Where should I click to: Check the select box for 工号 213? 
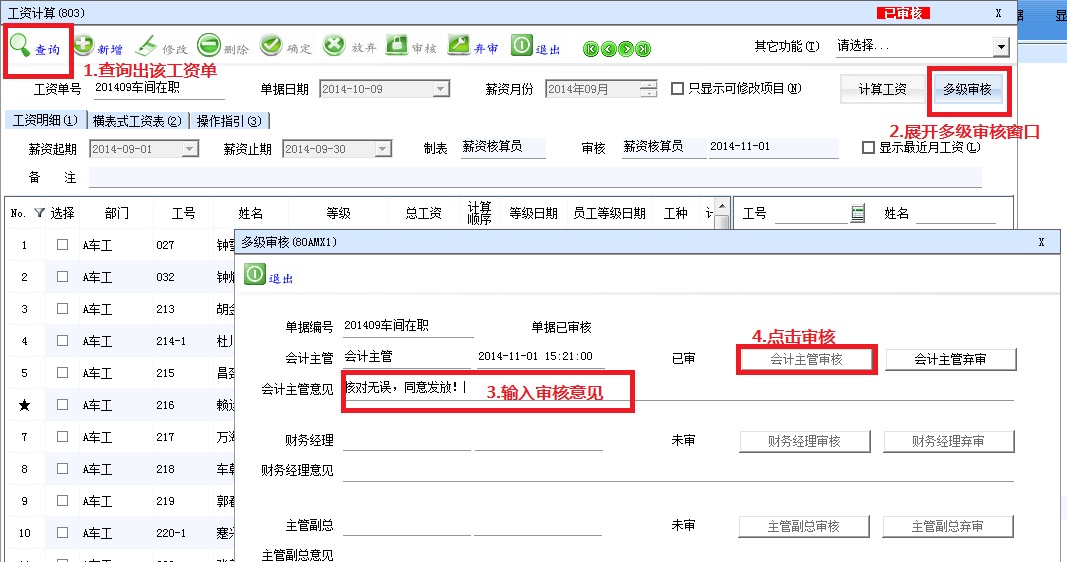point(62,308)
